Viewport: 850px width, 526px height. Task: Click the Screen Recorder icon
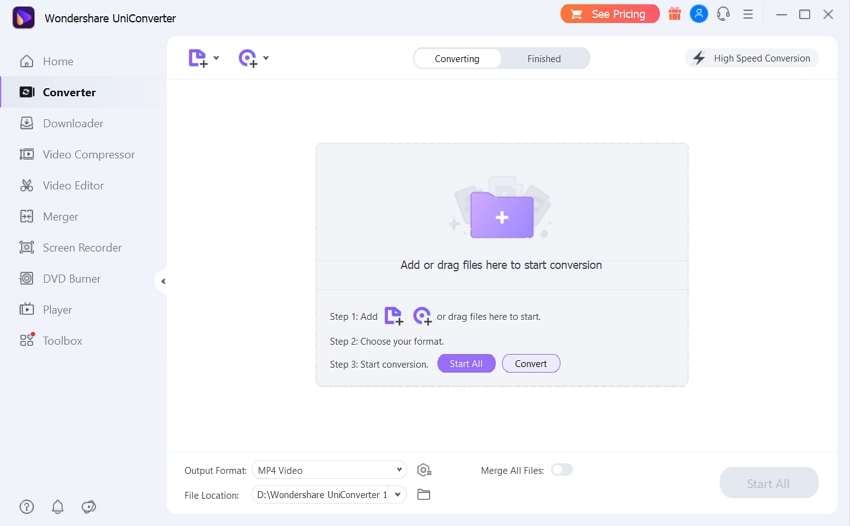click(27, 247)
